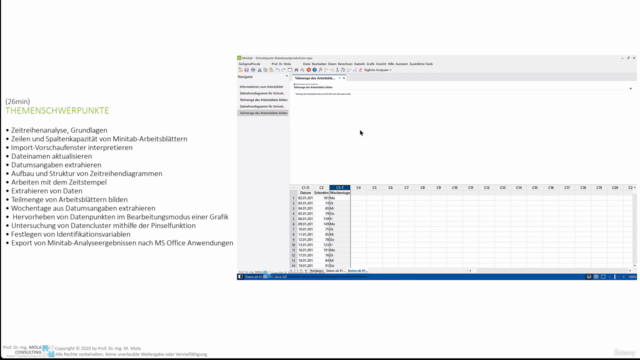This screenshot has height=360, width=640.
Task: Switch to the Rohdaten worksheet tab
Action: 316,271
